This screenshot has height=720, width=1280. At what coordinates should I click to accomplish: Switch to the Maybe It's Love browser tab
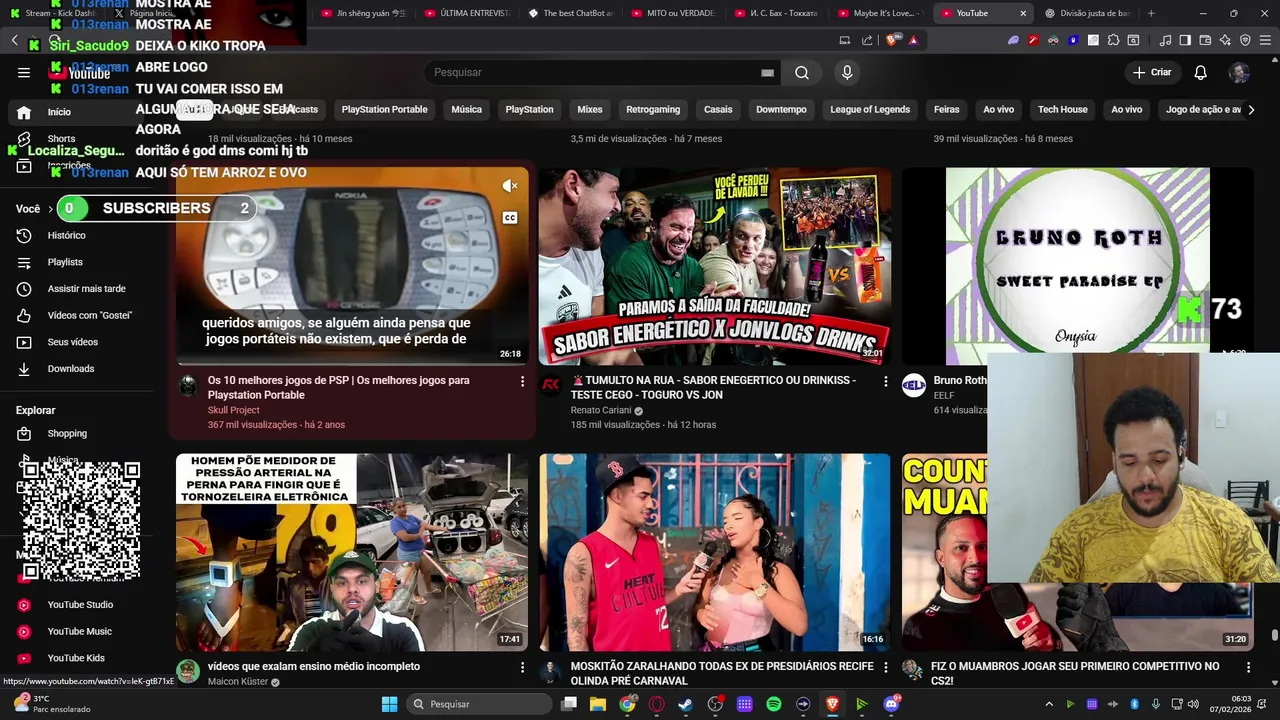pyautogui.click(x=880, y=13)
